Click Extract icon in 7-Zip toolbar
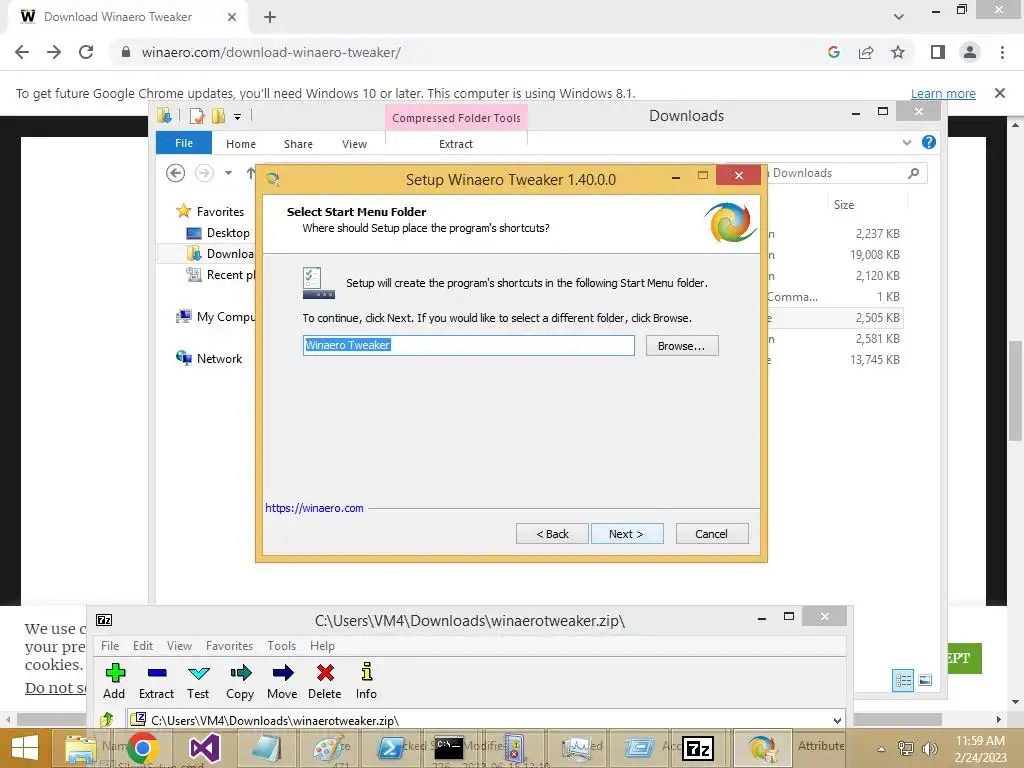 coord(157,681)
